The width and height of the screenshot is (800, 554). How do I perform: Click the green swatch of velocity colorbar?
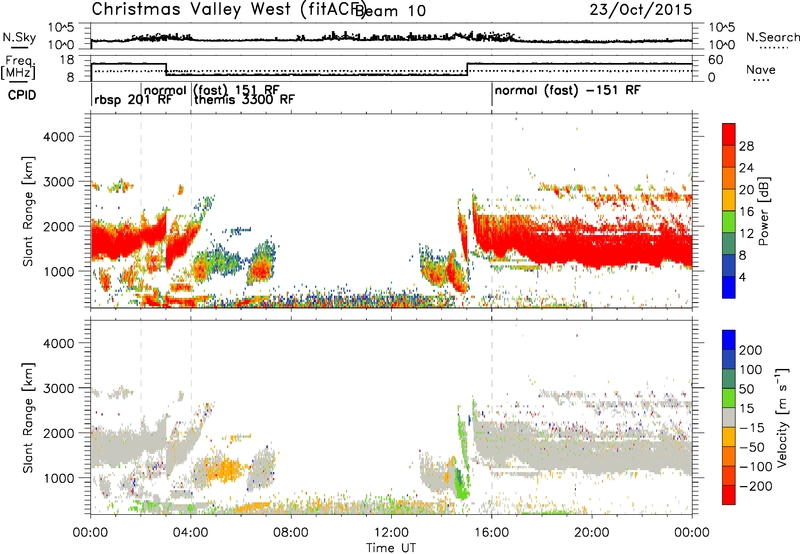coord(729,398)
